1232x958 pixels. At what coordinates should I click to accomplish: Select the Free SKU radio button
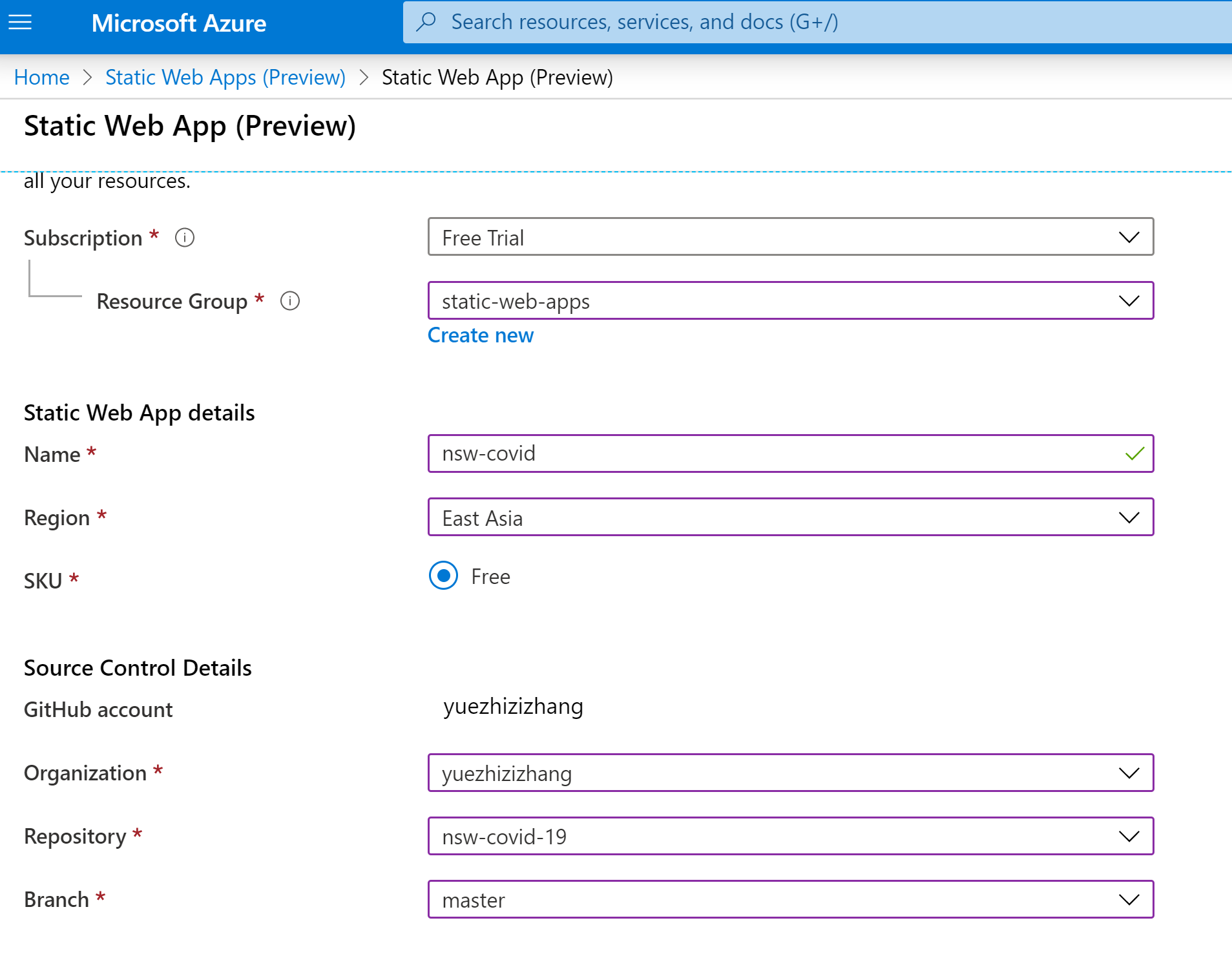click(x=444, y=576)
